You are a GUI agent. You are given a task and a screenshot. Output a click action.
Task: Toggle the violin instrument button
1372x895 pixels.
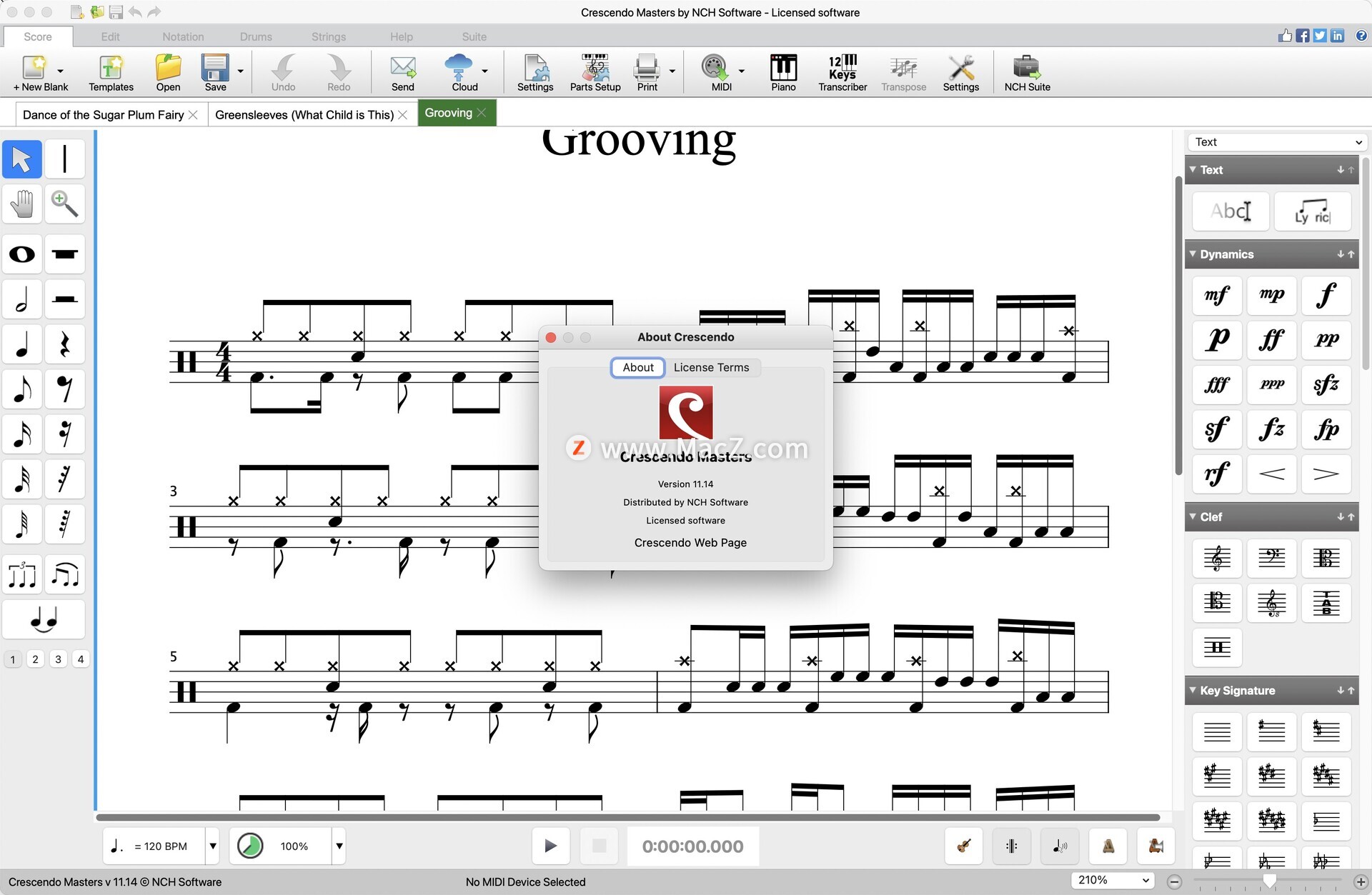(964, 846)
